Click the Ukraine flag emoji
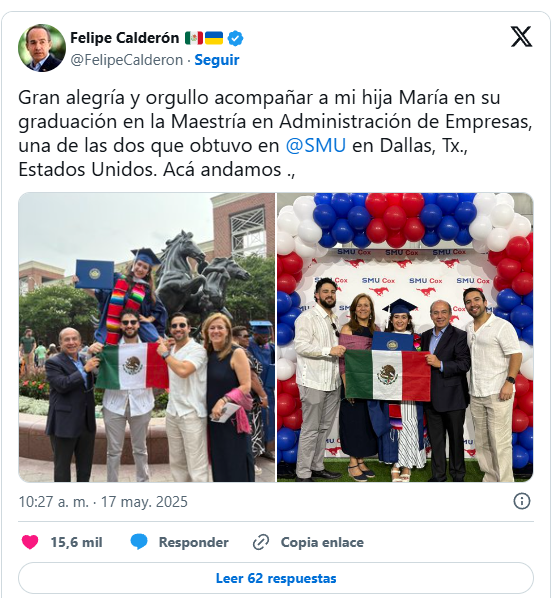Viewport: 552px width, 598px height. [214, 38]
